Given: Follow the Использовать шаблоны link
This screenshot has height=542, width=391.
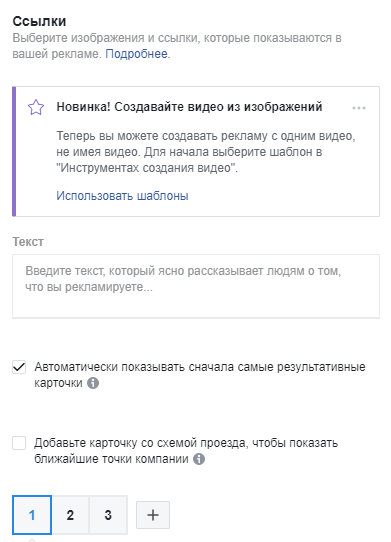Looking at the screenshot, I should tap(122, 196).
